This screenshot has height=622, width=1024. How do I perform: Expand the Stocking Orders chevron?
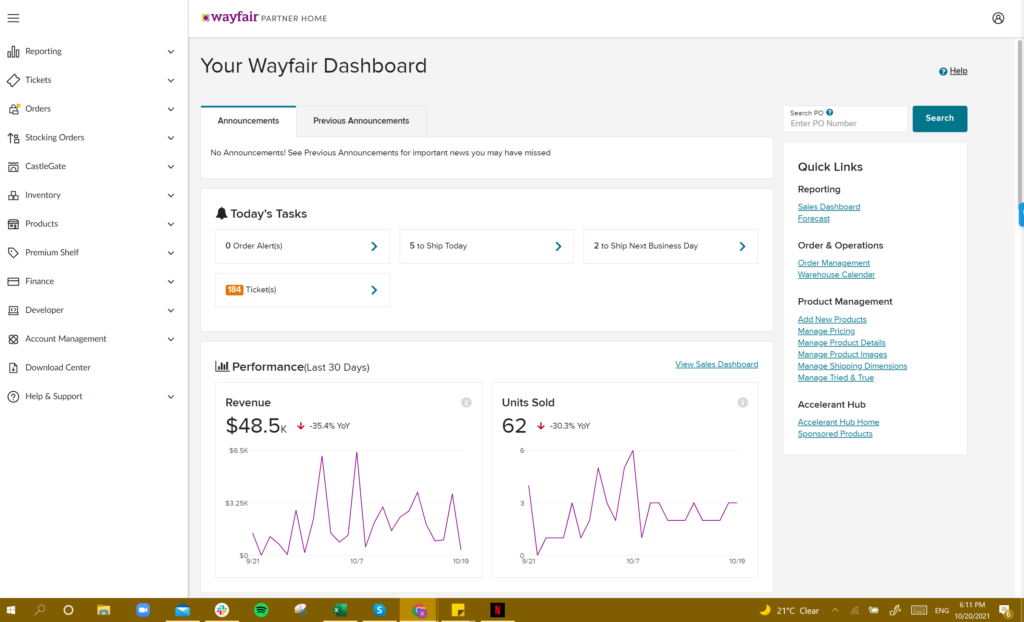(x=171, y=138)
